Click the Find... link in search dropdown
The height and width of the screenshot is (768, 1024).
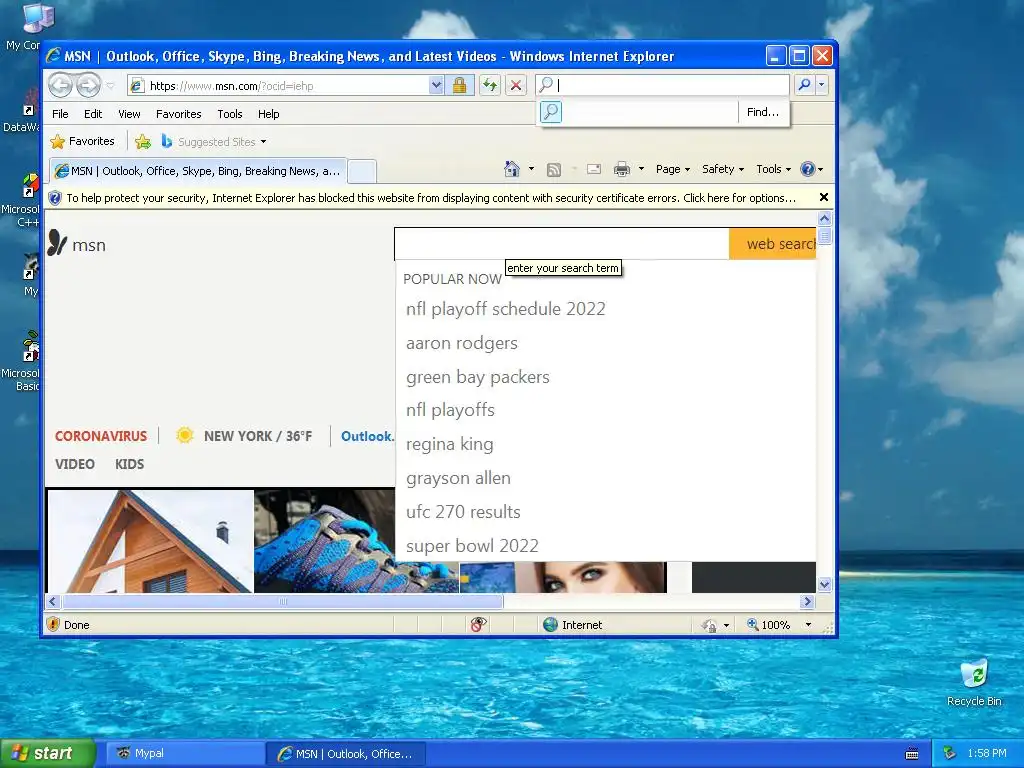763,112
